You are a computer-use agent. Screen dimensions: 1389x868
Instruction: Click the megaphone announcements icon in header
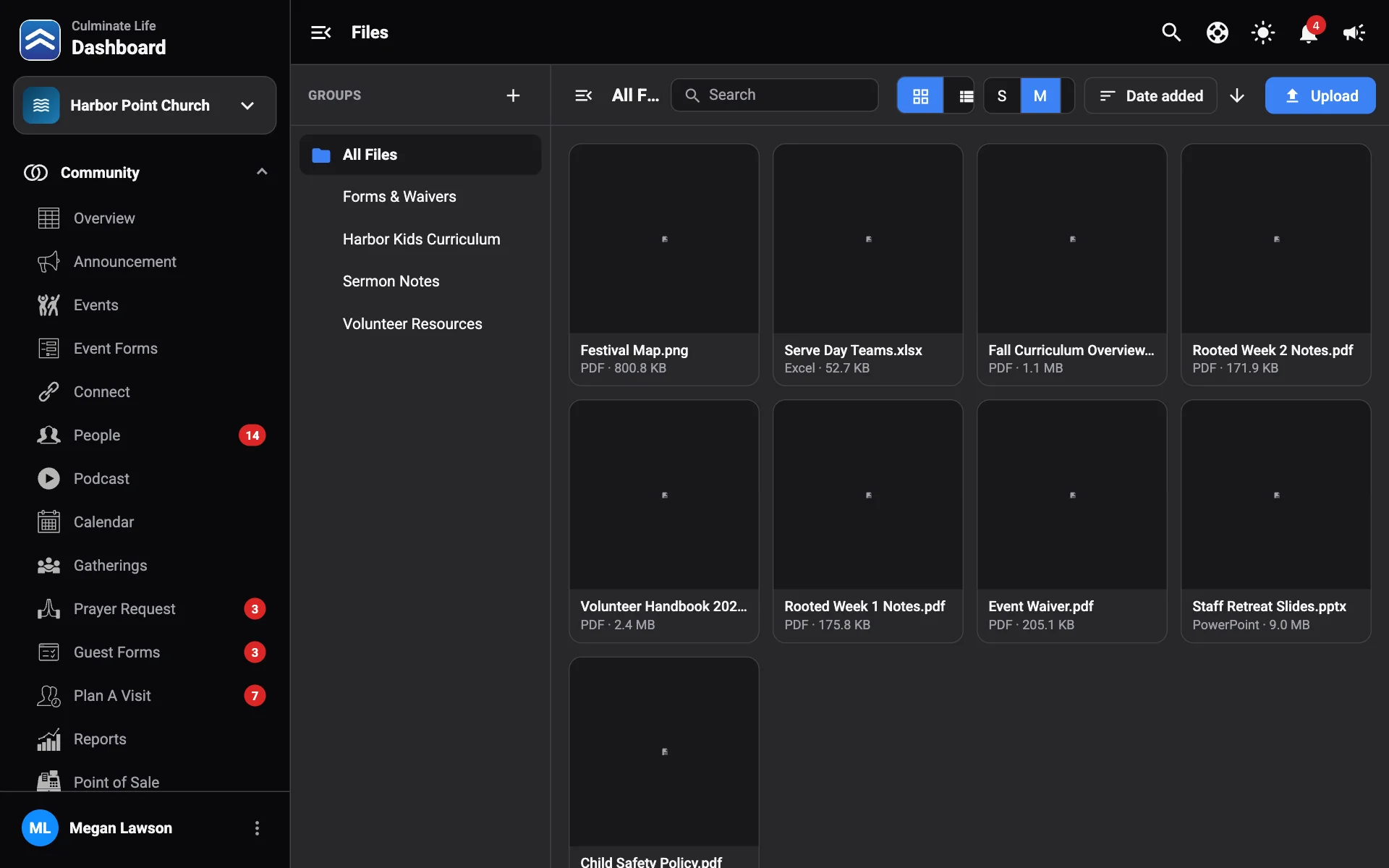(x=1354, y=33)
